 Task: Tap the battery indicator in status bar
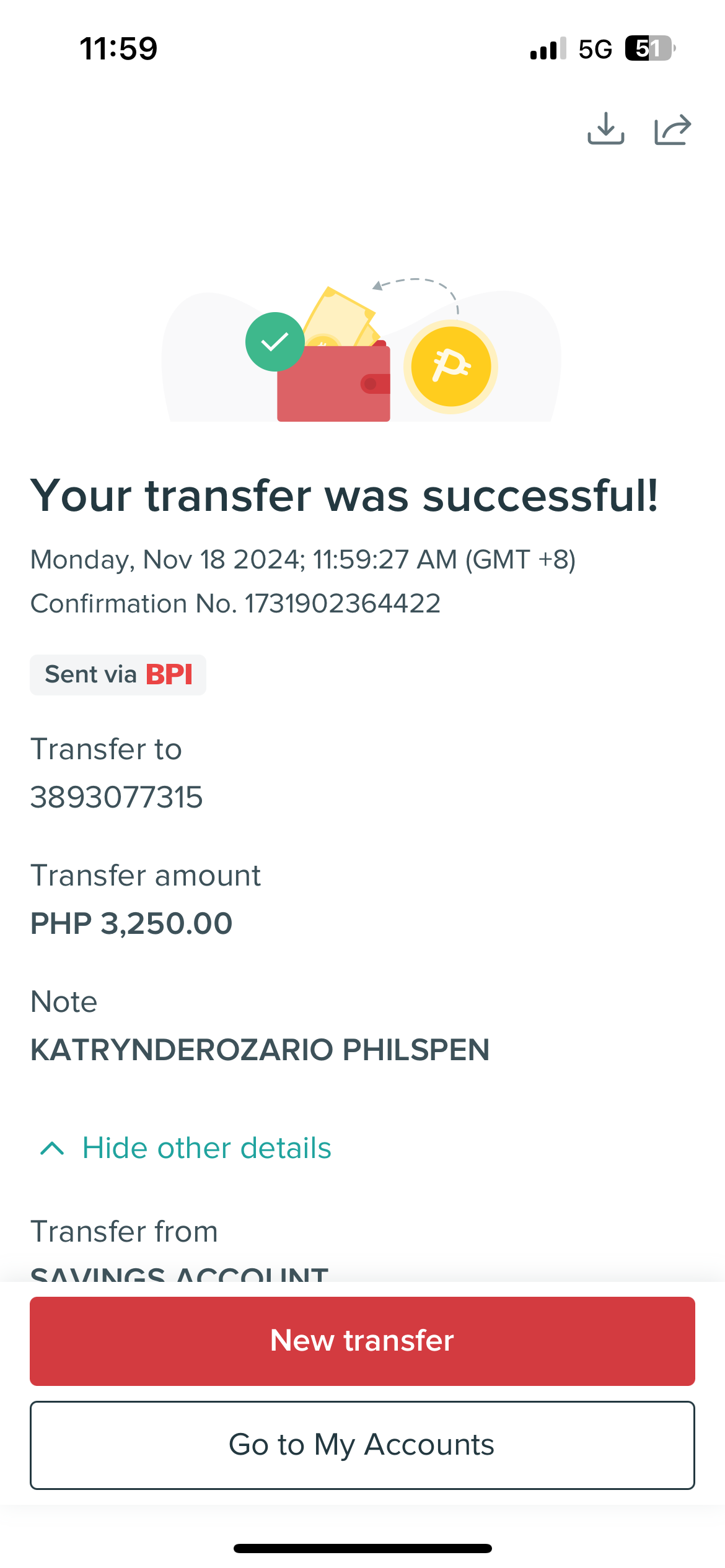point(650,48)
